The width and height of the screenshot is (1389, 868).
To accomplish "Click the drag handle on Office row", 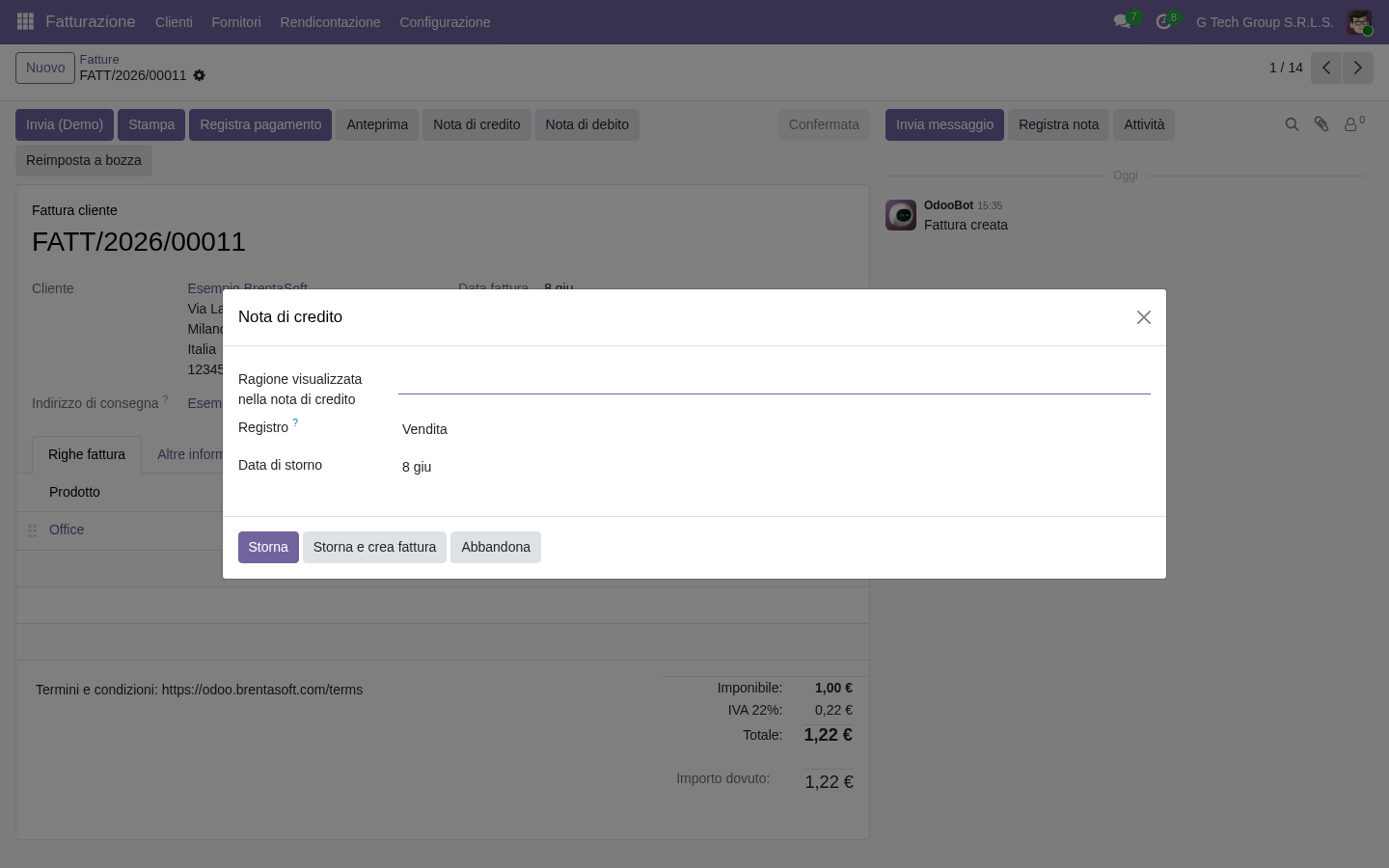I will (32, 530).
